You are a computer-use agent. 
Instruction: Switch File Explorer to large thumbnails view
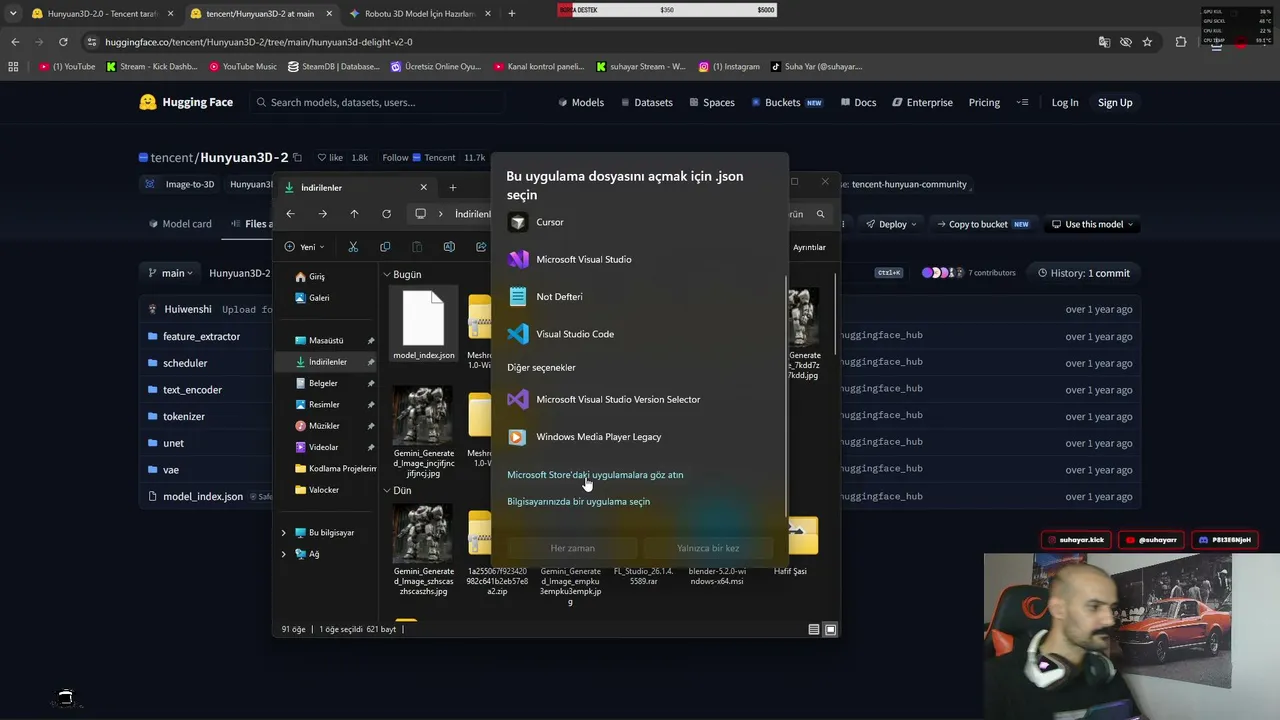tap(830, 630)
